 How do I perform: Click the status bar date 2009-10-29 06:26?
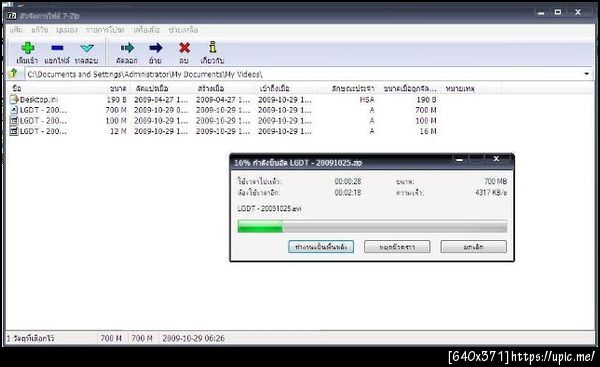[193, 338]
